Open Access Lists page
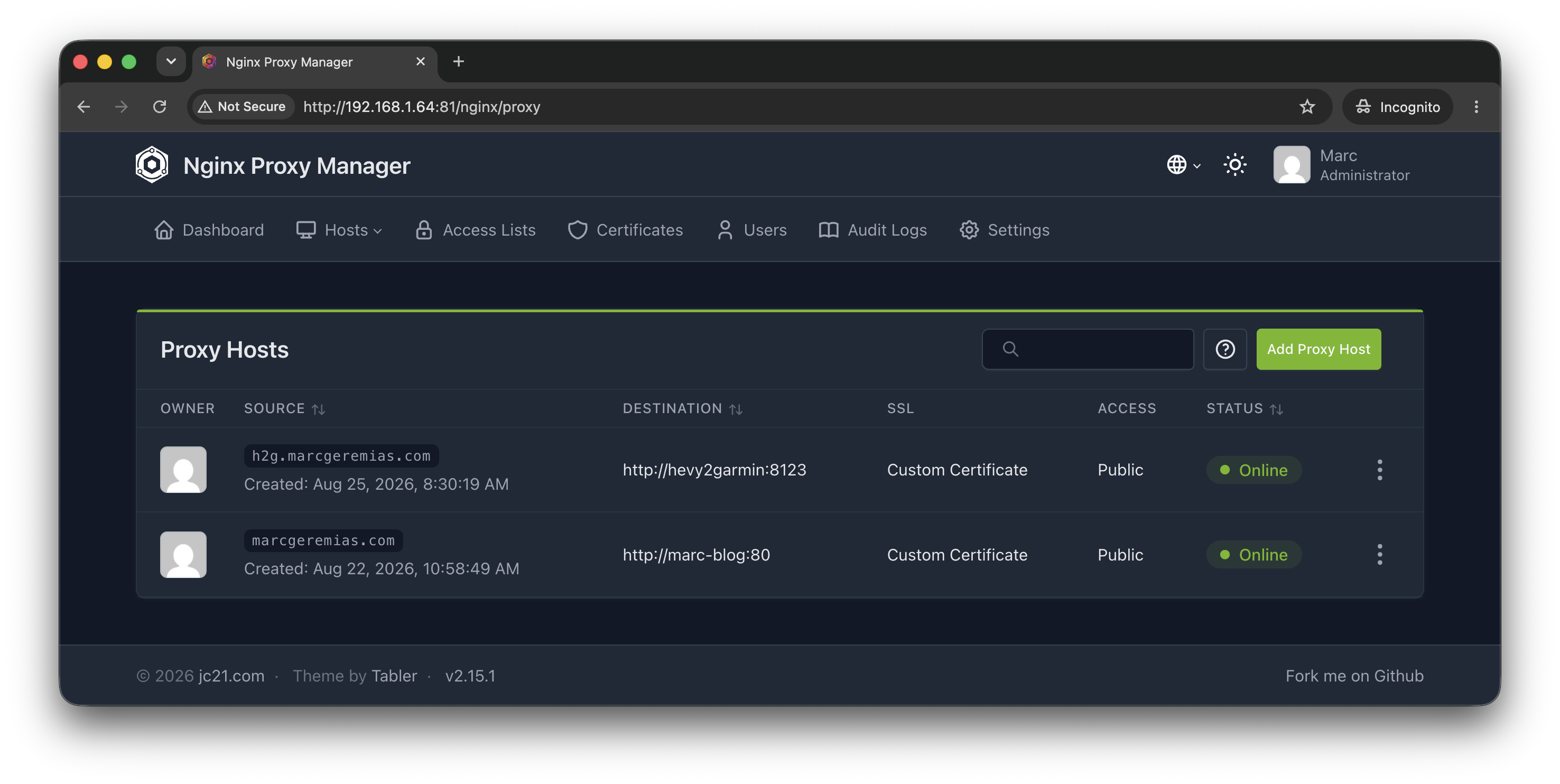1560x784 pixels. 476,230
